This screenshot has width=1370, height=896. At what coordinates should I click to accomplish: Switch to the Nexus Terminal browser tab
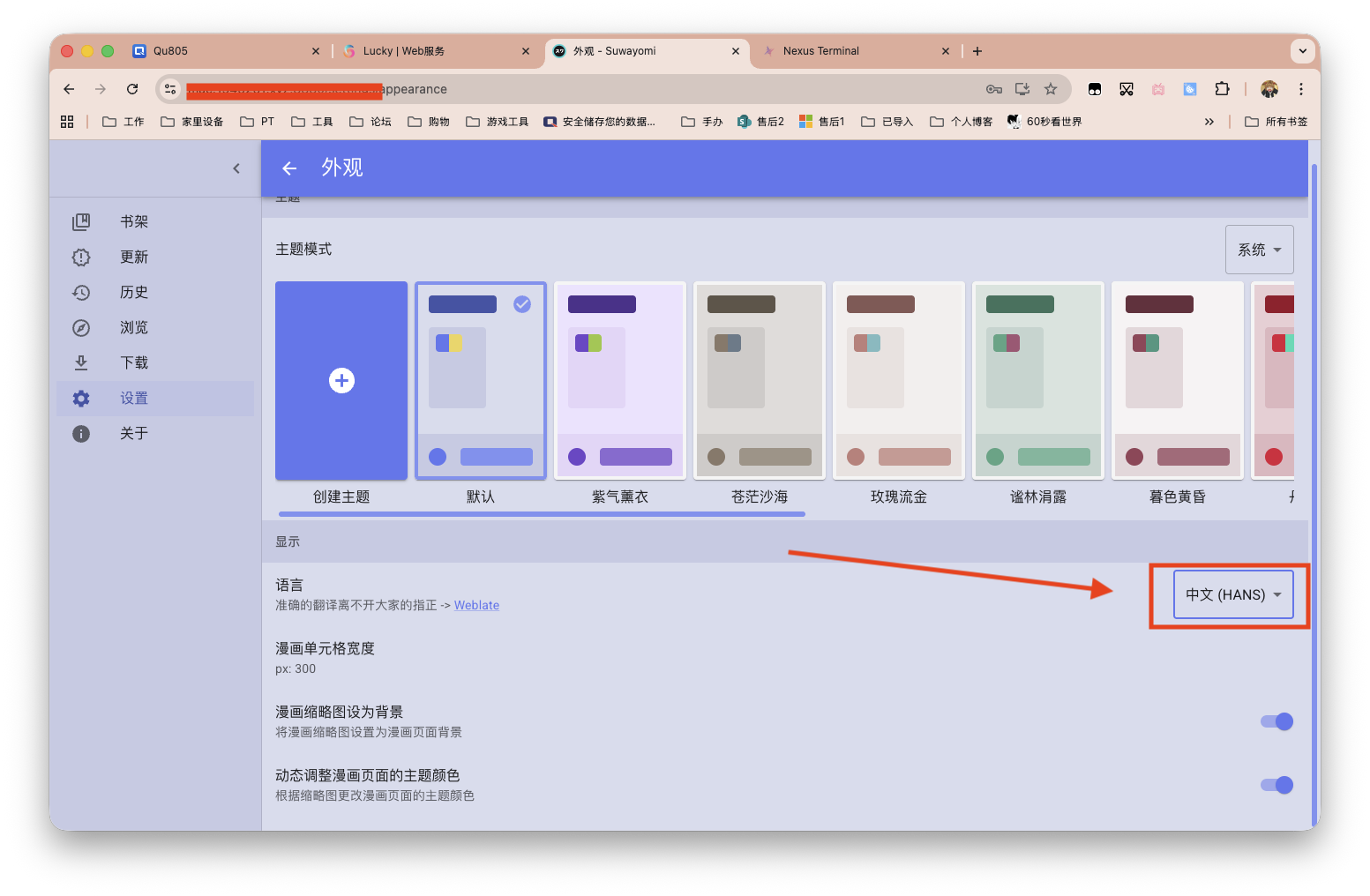(x=822, y=50)
